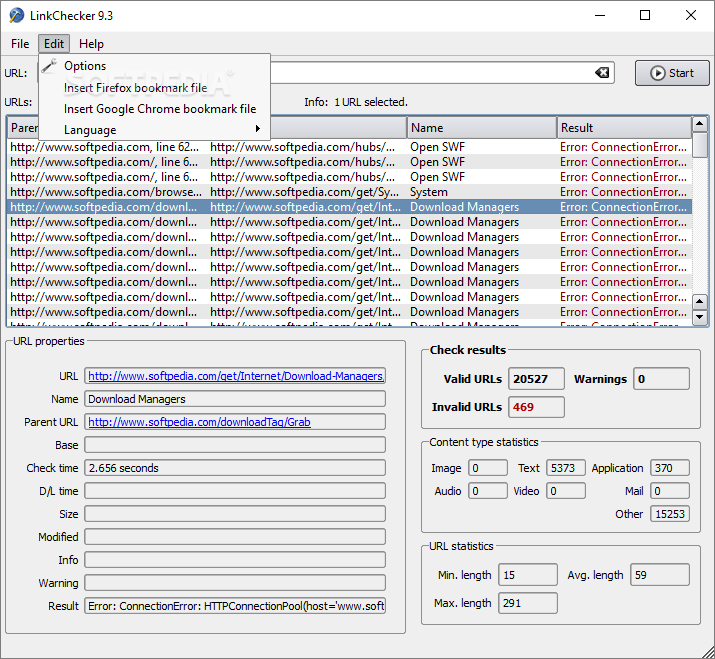Click the 'Info: 1 URL selected.' status text
The height and width of the screenshot is (659, 715).
pyautogui.click(x=356, y=102)
